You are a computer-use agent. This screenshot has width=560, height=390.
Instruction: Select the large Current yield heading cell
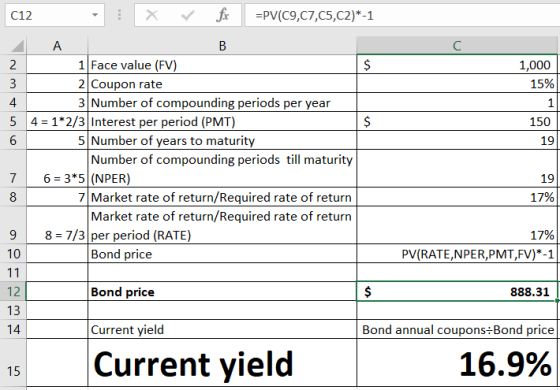tap(222, 362)
